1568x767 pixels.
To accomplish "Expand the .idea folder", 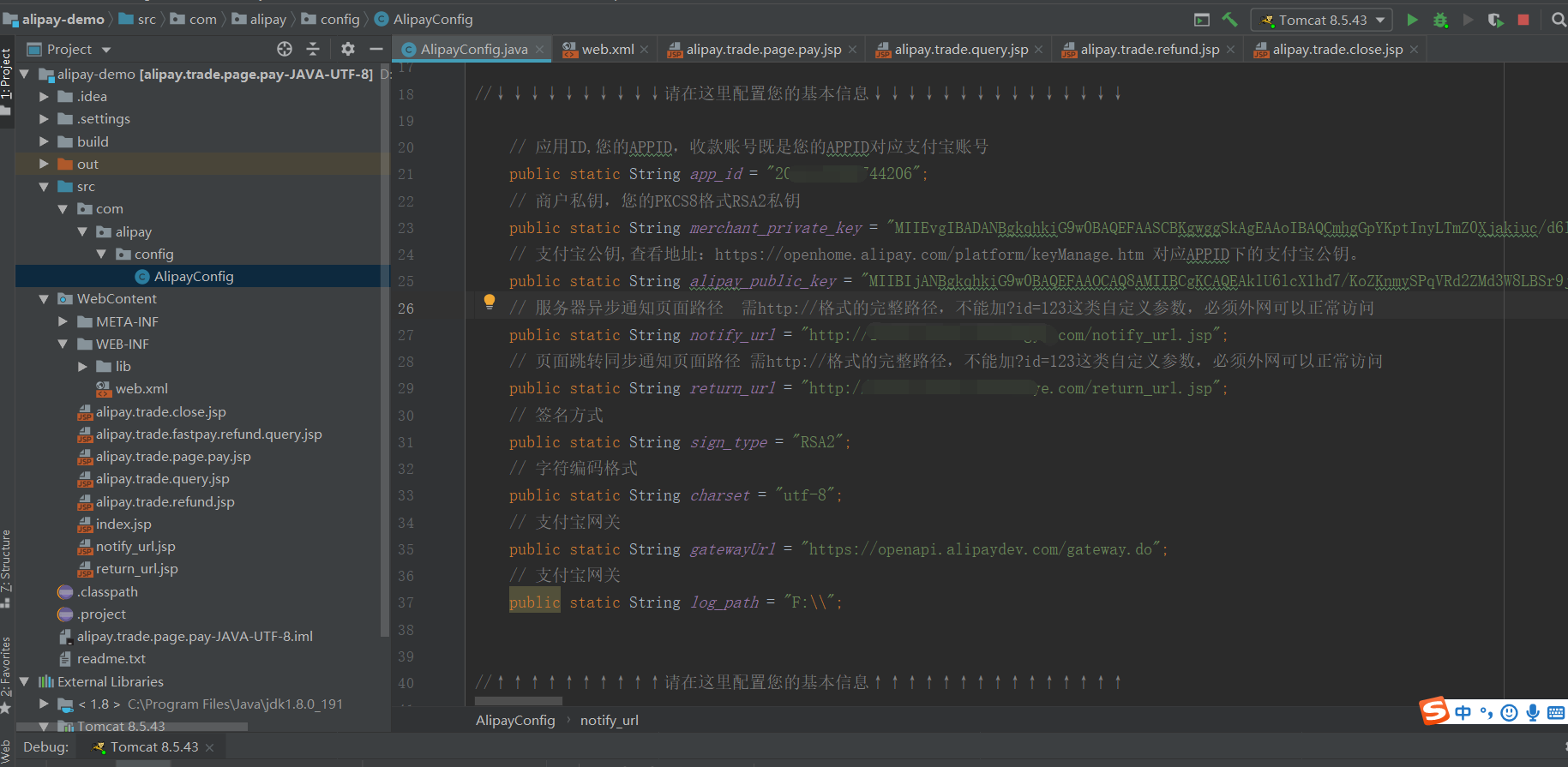I will [x=44, y=97].
